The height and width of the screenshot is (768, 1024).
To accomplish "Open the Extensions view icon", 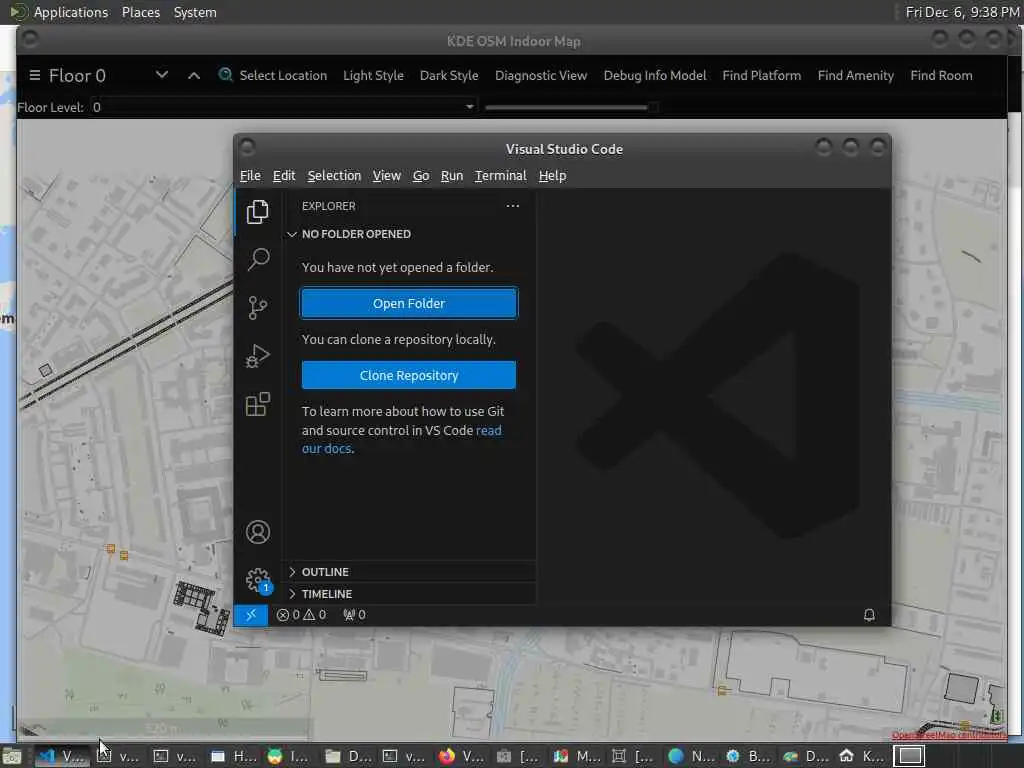I will click(x=258, y=404).
